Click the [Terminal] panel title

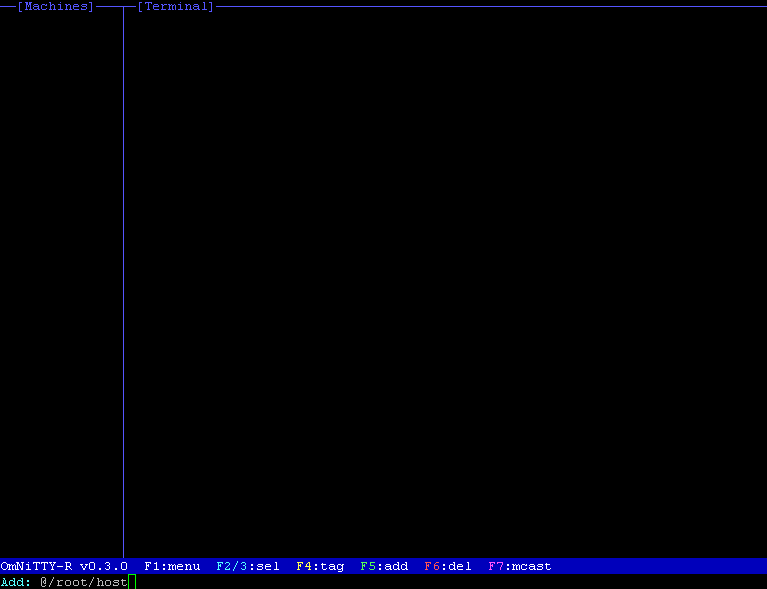tap(176, 7)
